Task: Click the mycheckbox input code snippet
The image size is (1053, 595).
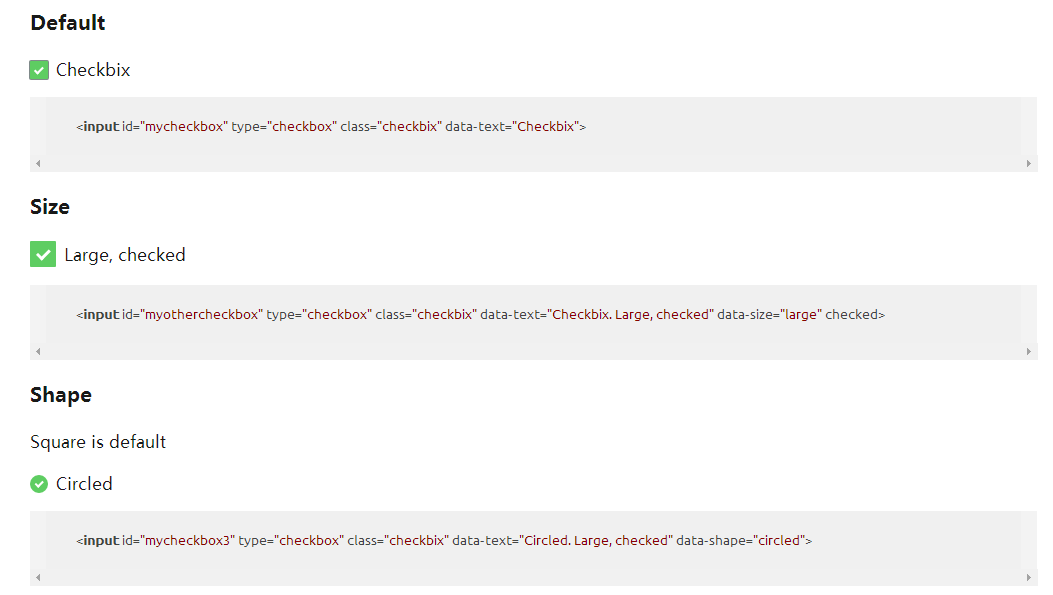Action: point(331,126)
